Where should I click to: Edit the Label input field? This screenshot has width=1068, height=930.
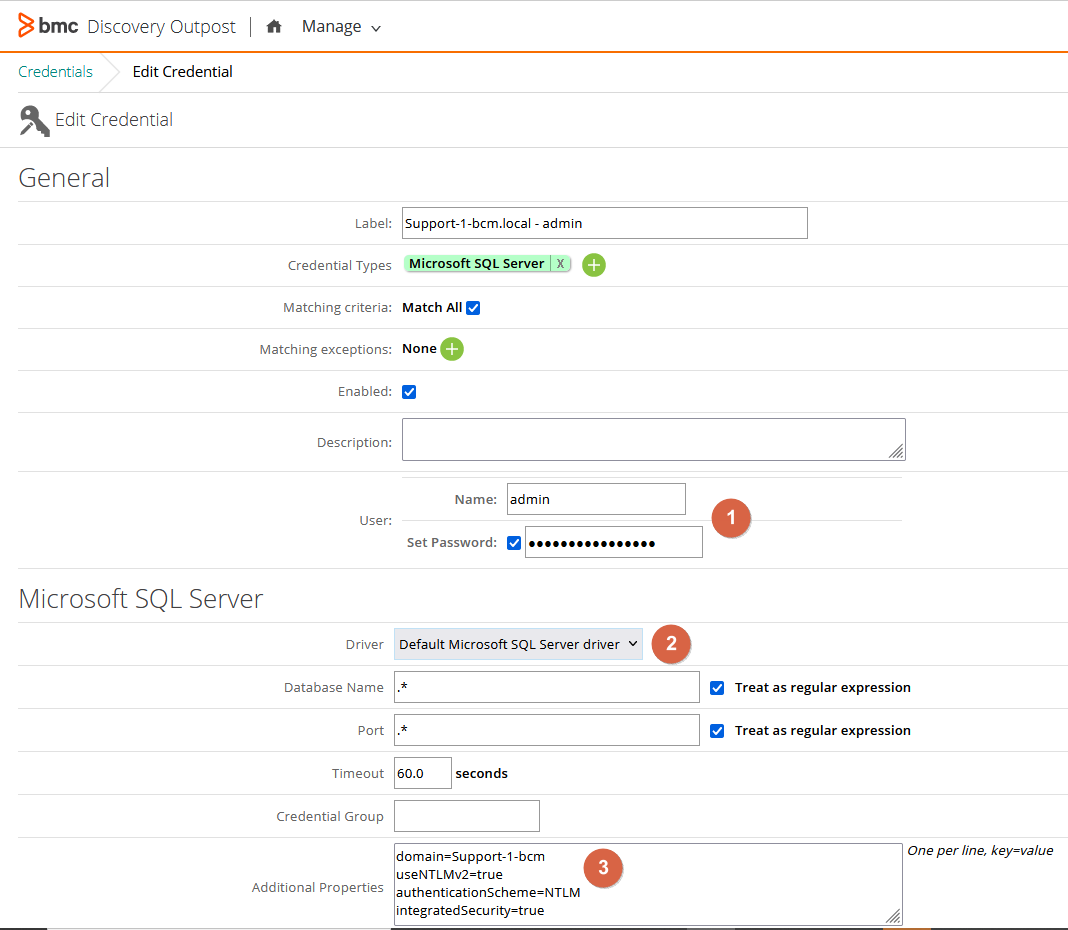click(x=605, y=223)
